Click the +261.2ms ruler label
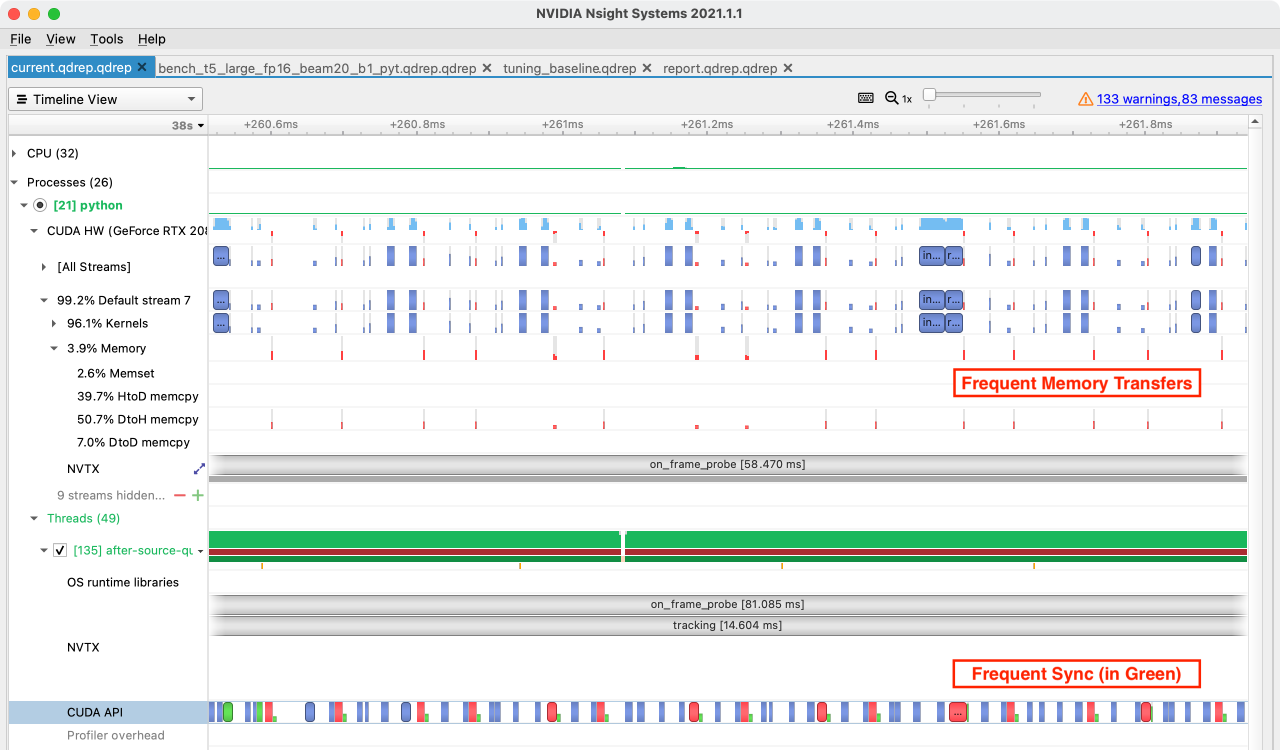Image resolution: width=1280 pixels, height=750 pixels. 706,125
